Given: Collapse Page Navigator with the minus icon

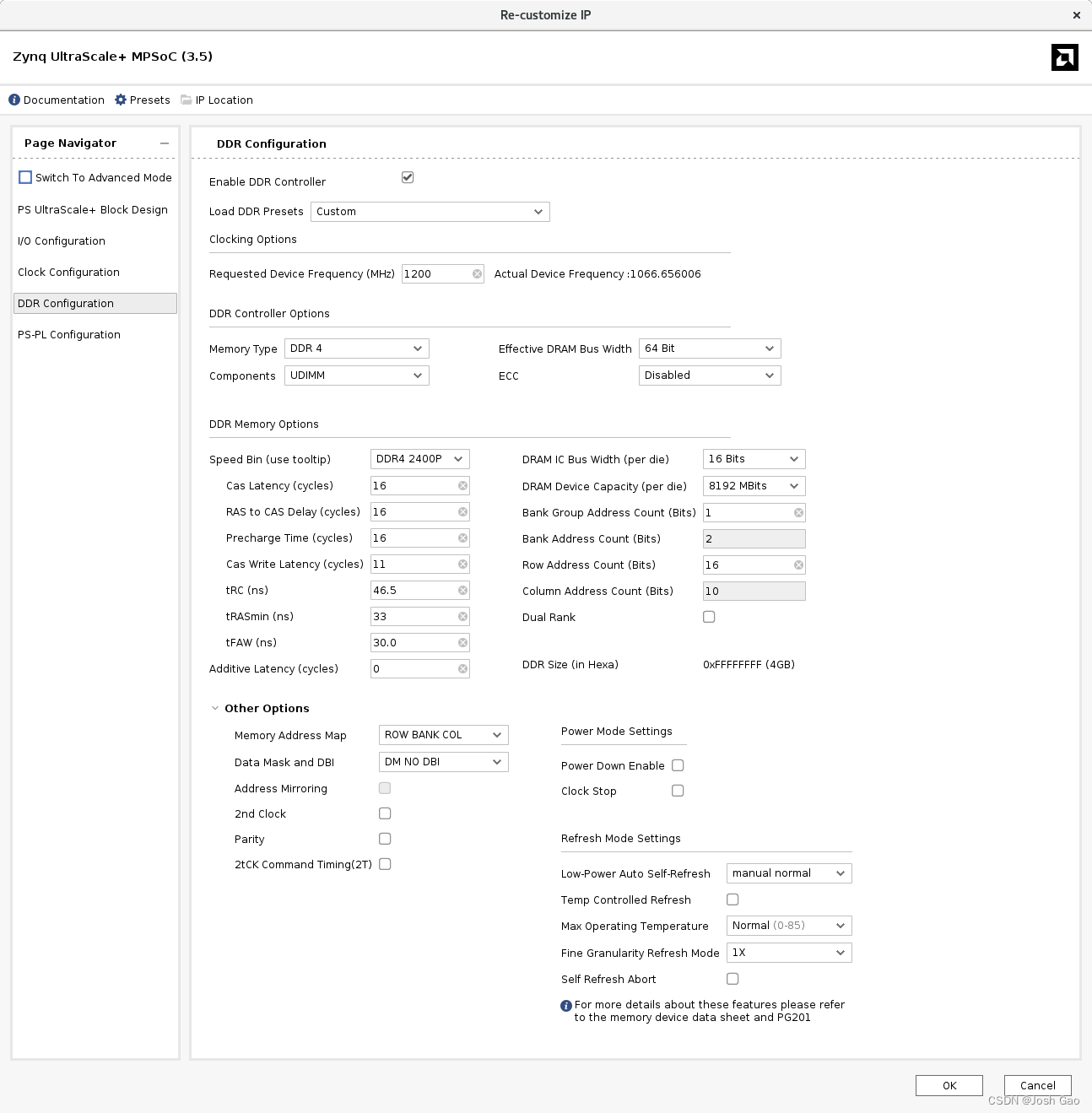Looking at the screenshot, I should pos(165,143).
